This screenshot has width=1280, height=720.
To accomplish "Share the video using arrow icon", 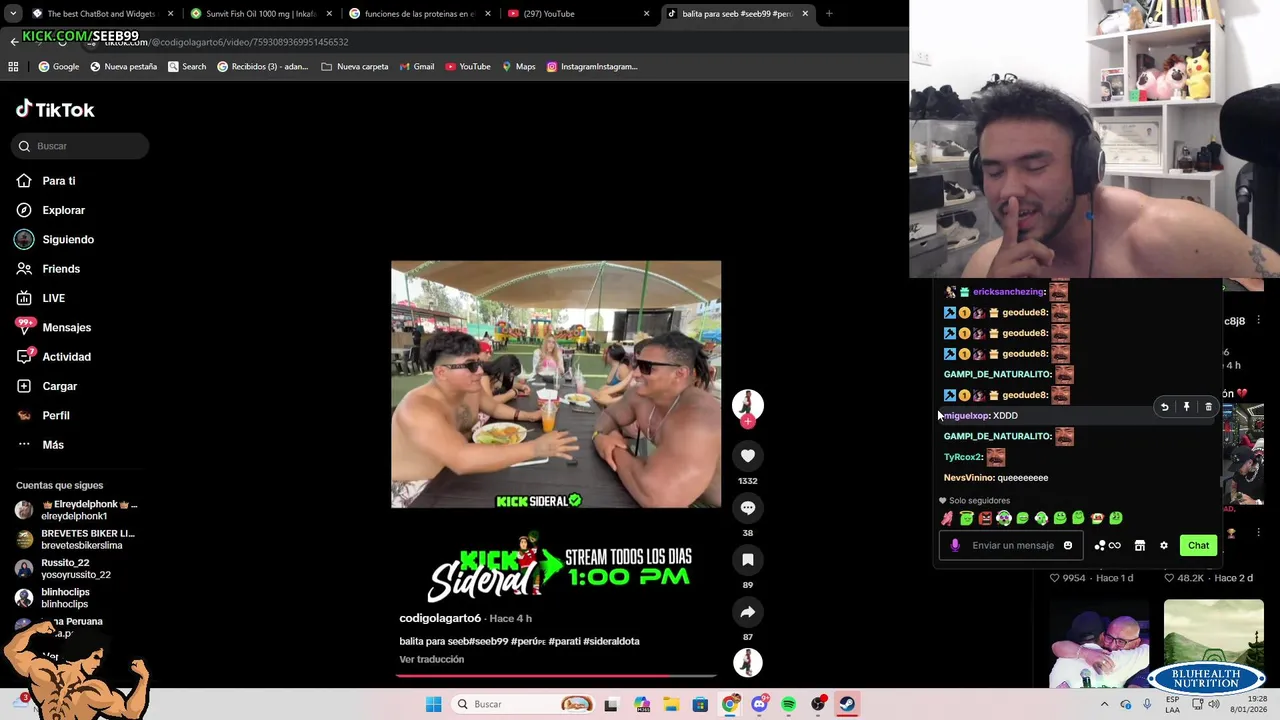I will [x=747, y=612].
